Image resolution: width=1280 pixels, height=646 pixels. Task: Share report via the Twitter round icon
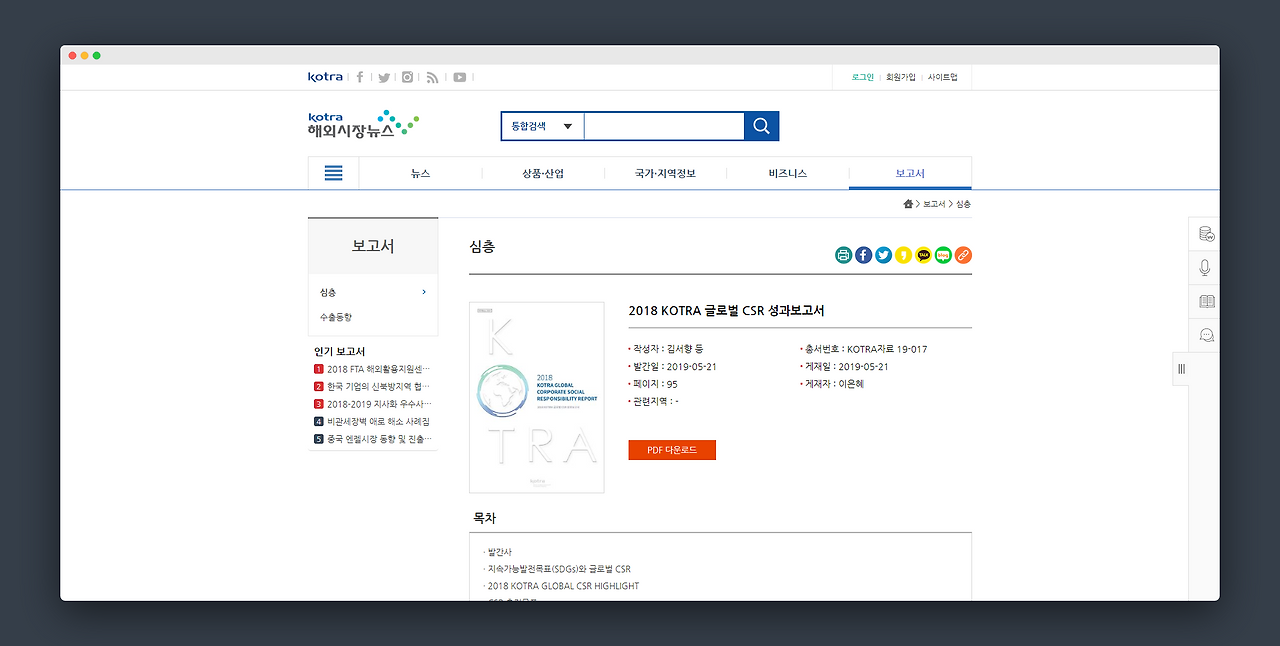coord(884,255)
